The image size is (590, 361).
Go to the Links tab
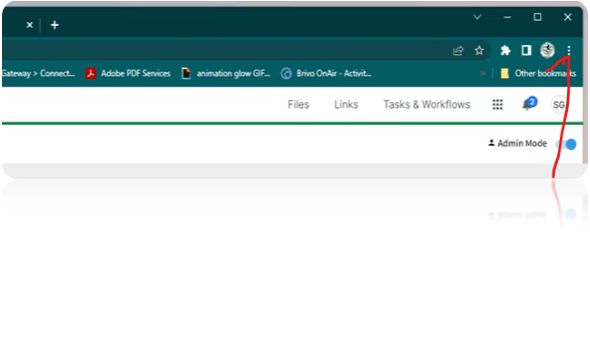(x=346, y=104)
